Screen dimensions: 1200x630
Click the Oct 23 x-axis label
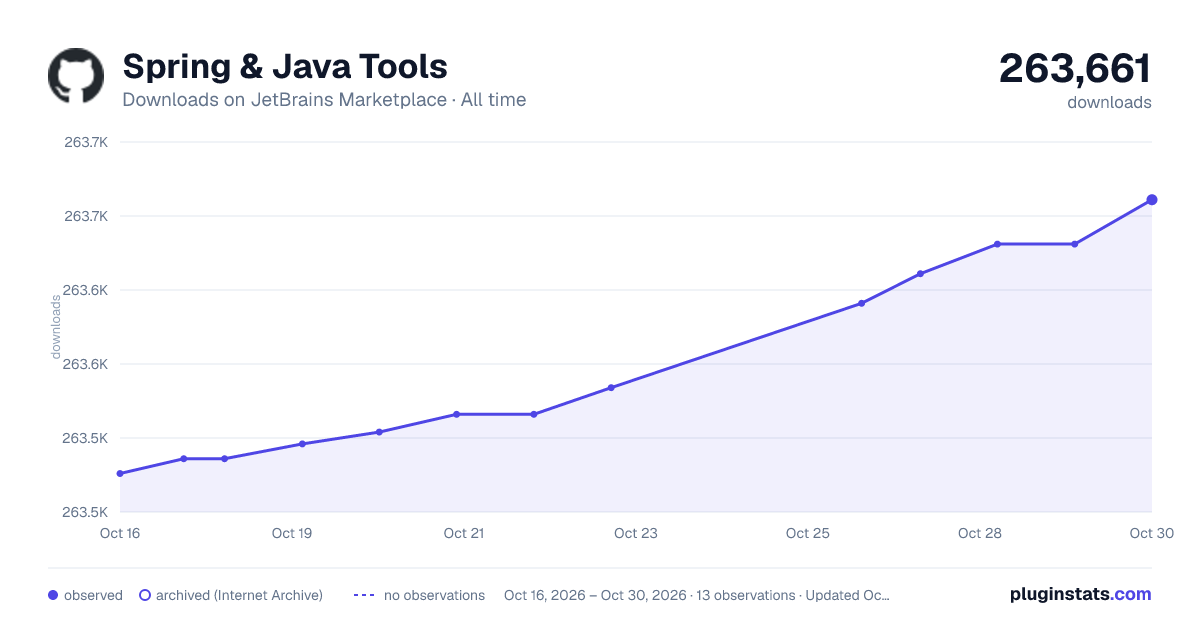[636, 533]
